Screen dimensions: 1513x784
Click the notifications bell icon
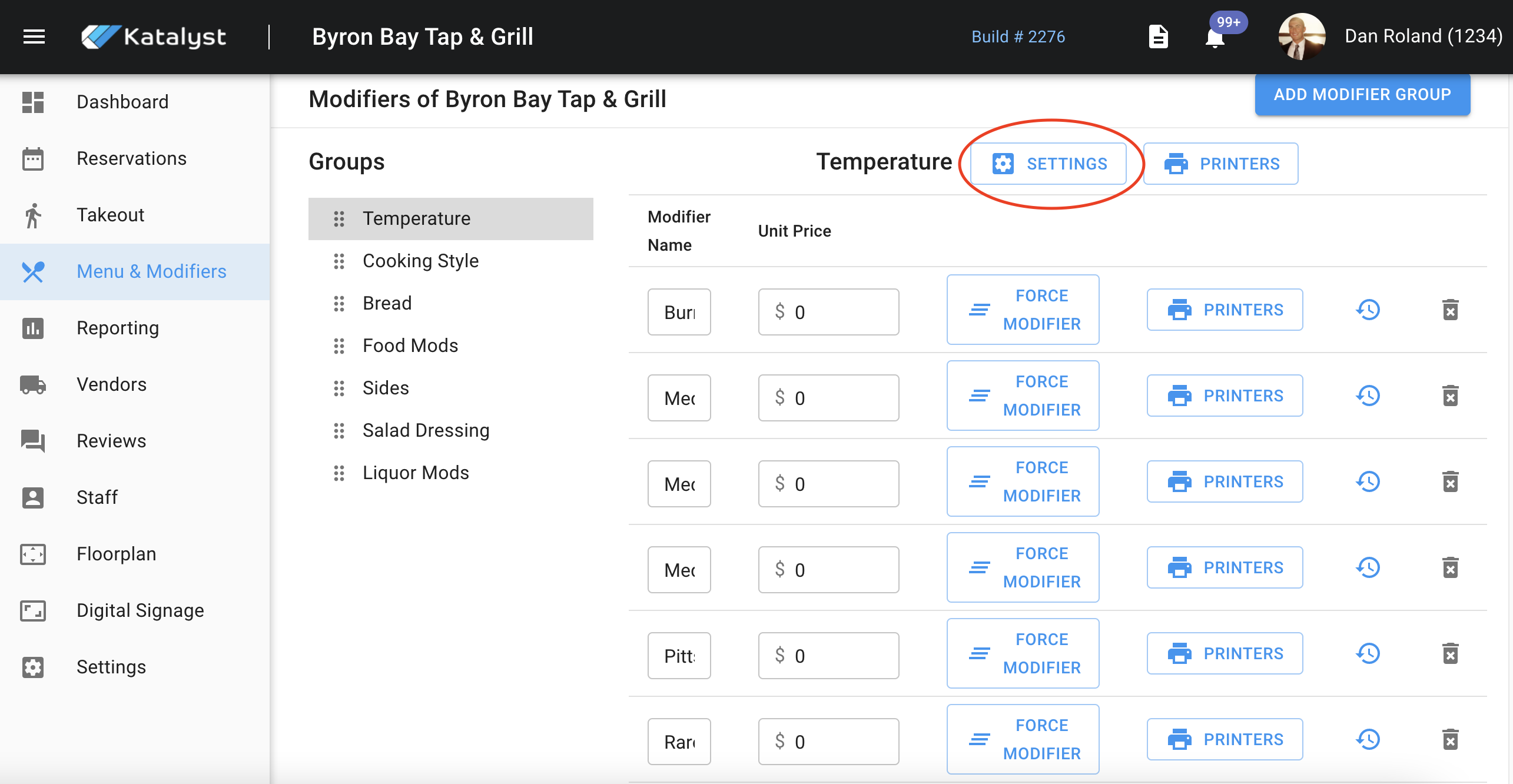pyautogui.click(x=1214, y=38)
